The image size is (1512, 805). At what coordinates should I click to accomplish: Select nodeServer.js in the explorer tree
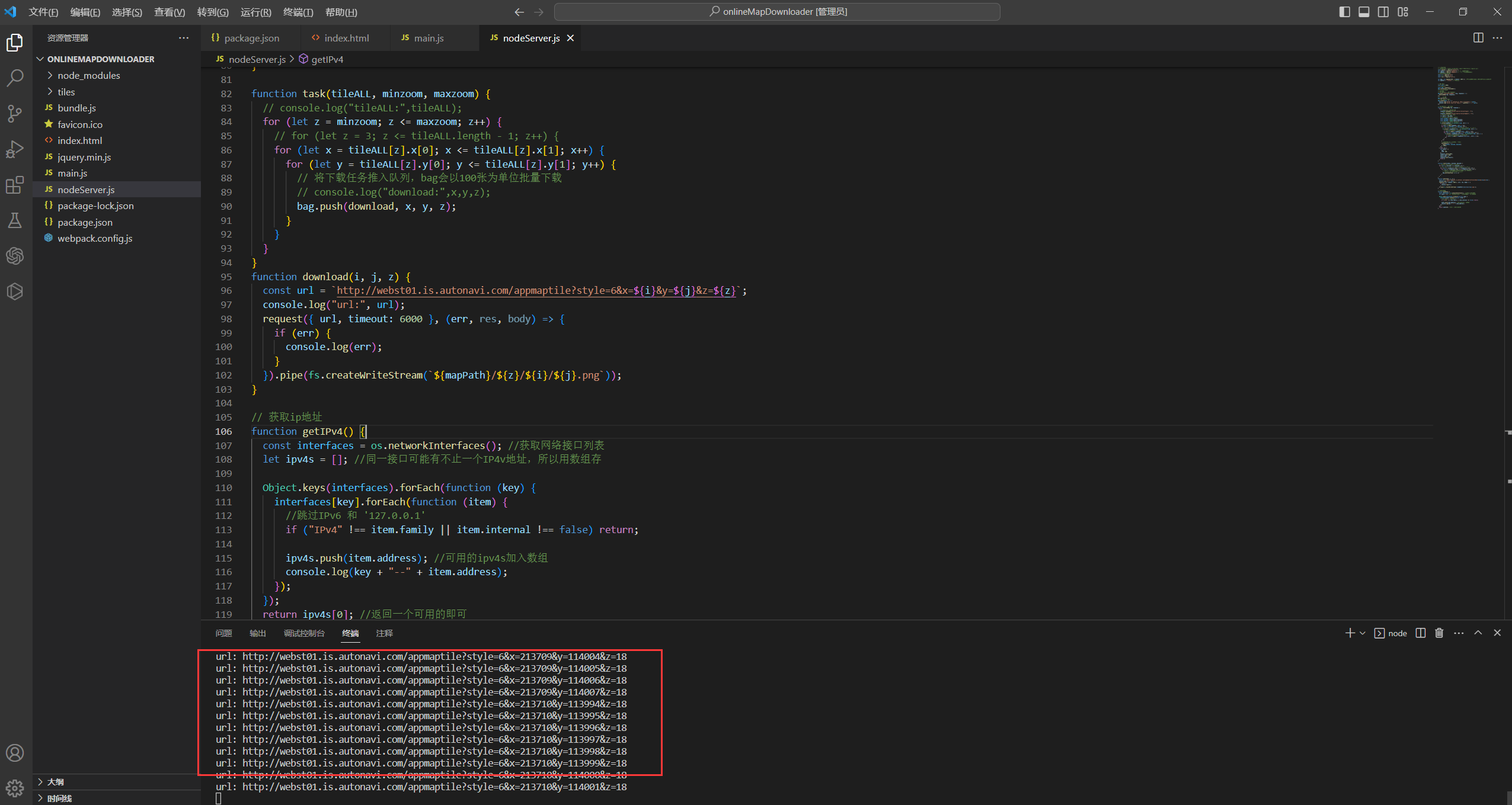pyautogui.click(x=117, y=190)
